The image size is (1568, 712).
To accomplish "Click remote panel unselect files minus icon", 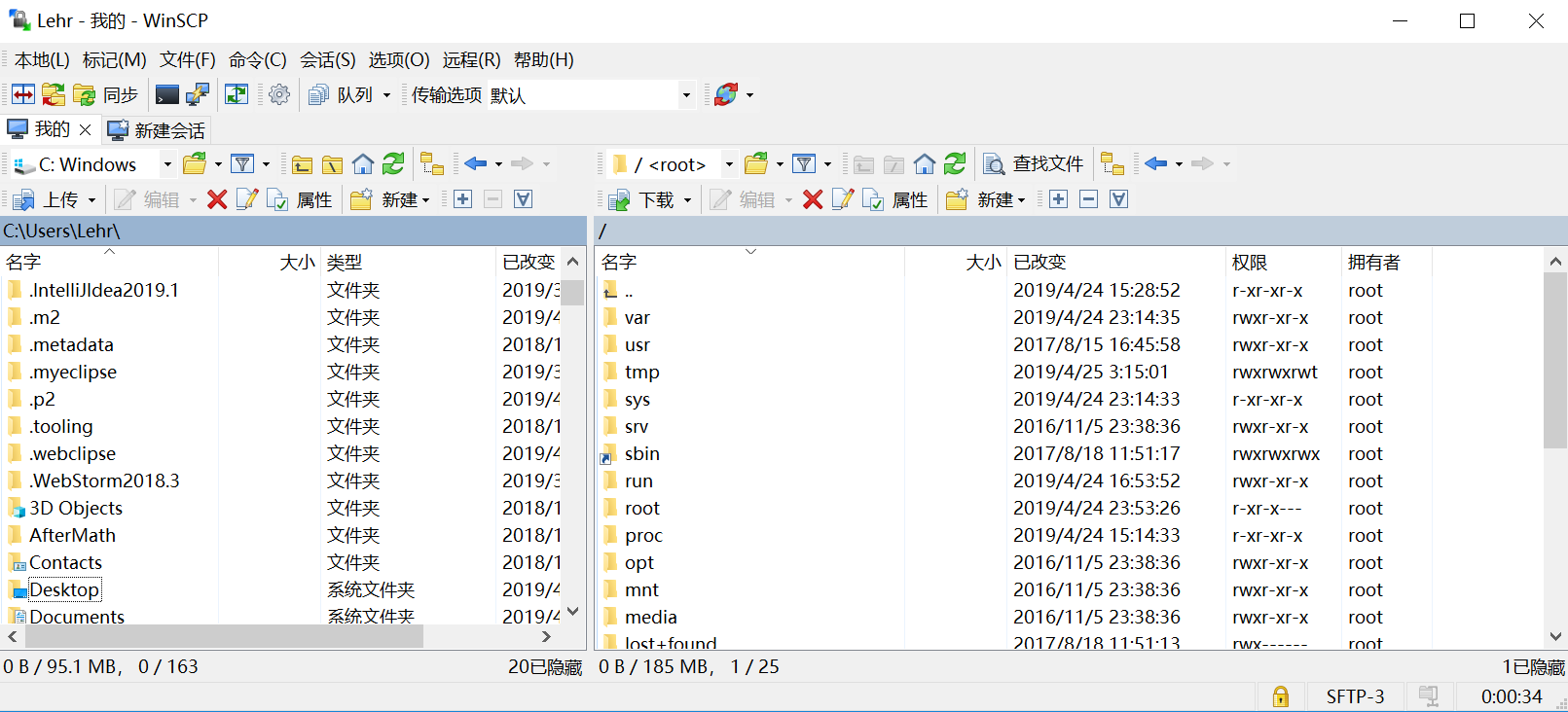I will click(x=1089, y=199).
